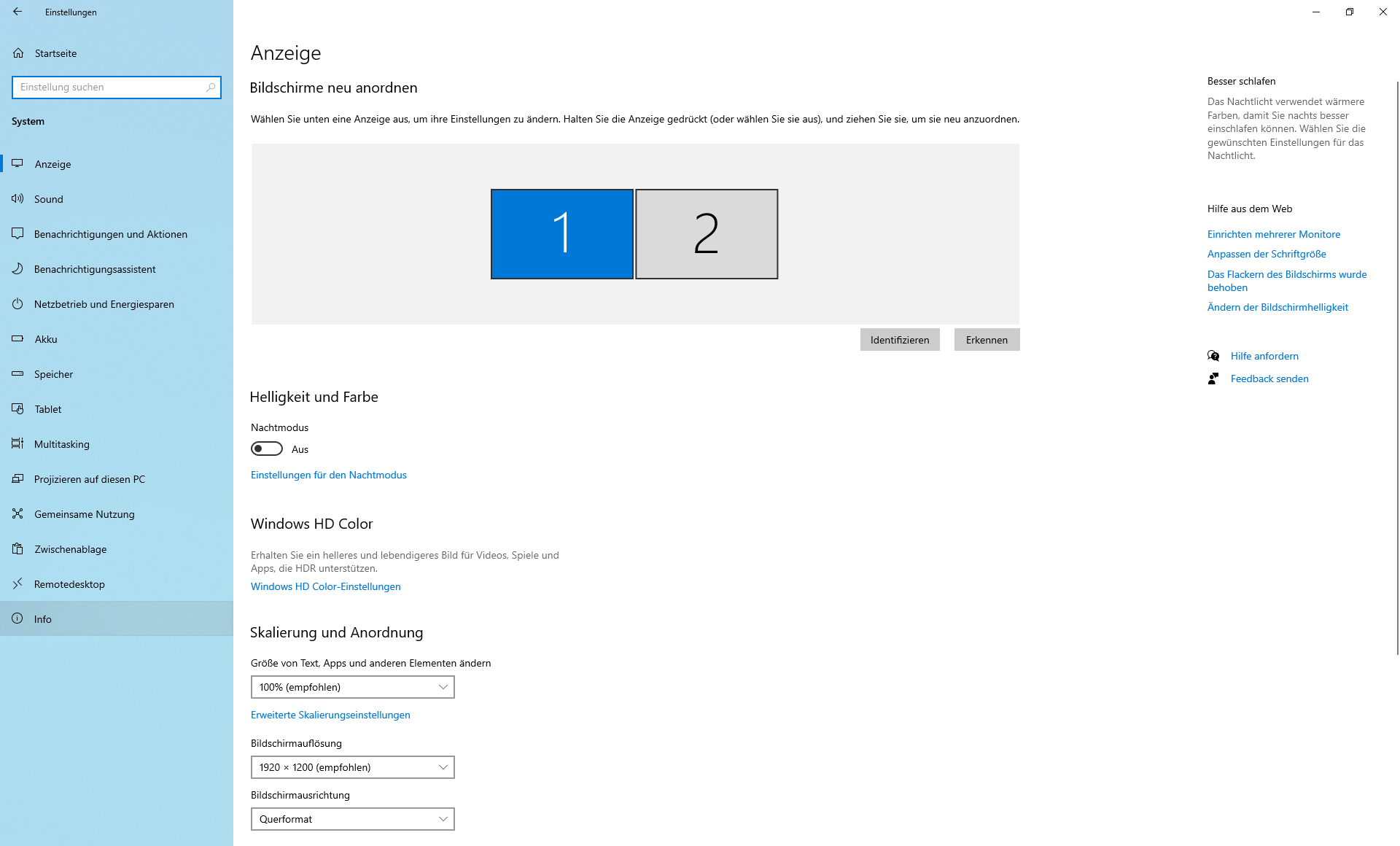Open the text size scaling dropdown
This screenshot has width=1400, height=846.
coord(352,687)
